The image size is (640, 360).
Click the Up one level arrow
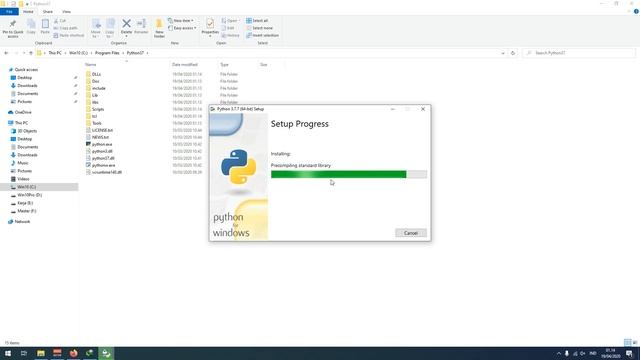(31, 53)
